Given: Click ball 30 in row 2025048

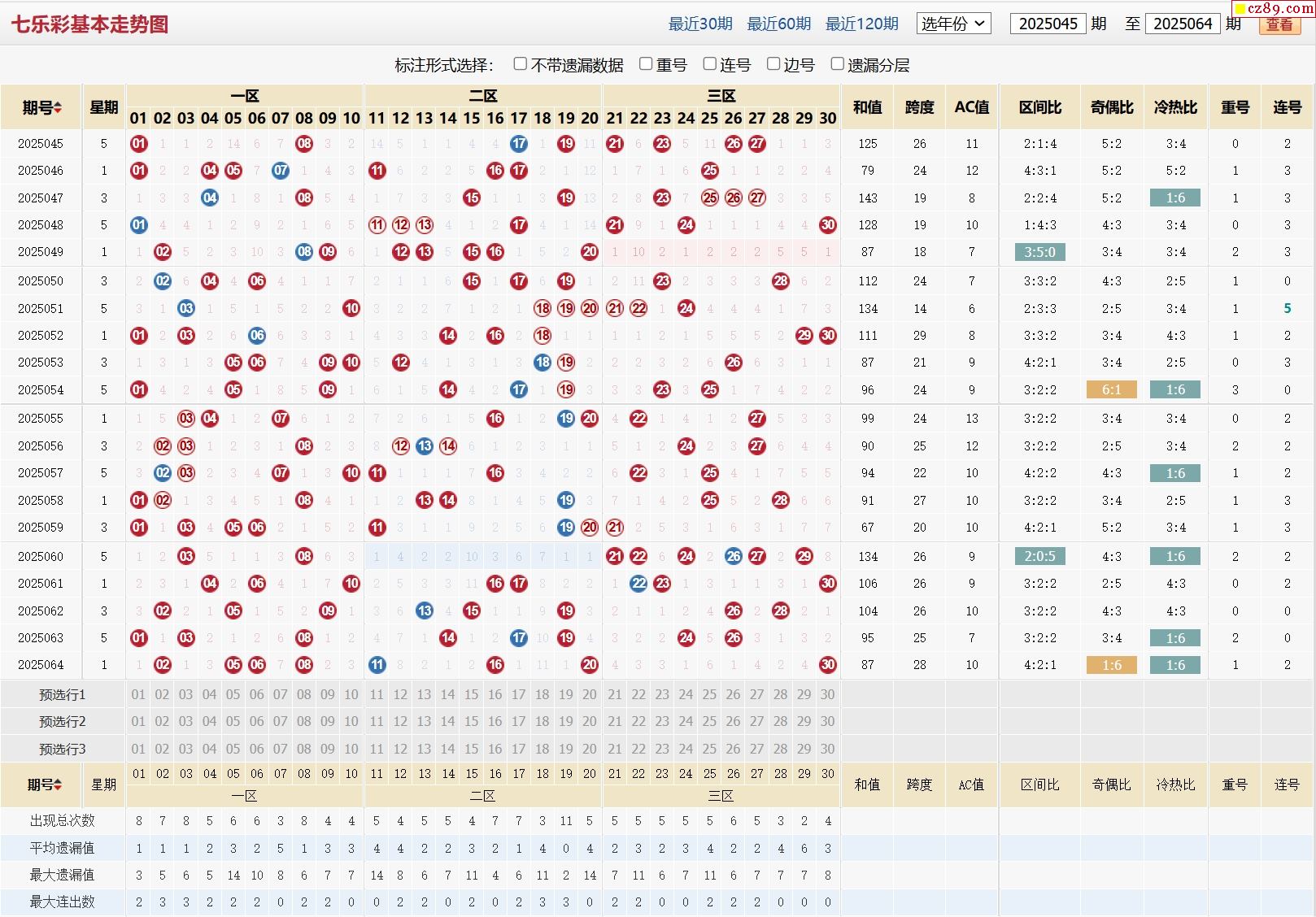Looking at the screenshot, I should pyautogui.click(x=828, y=225).
